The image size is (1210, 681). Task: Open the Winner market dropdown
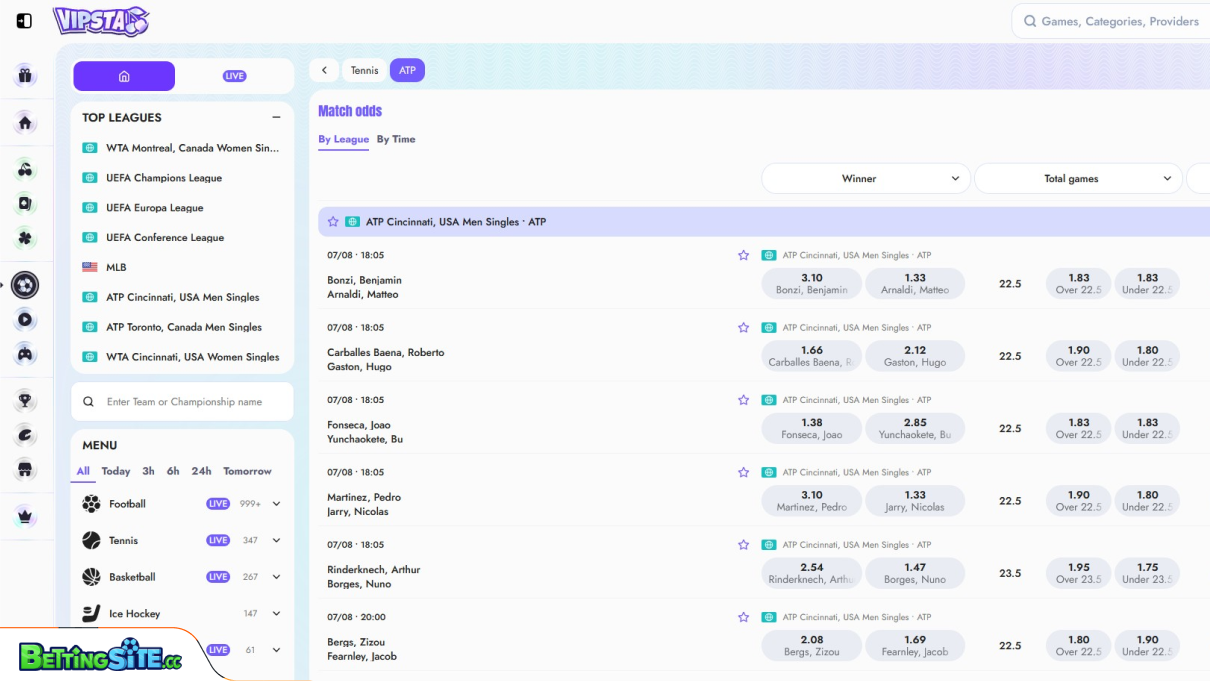[865, 179]
